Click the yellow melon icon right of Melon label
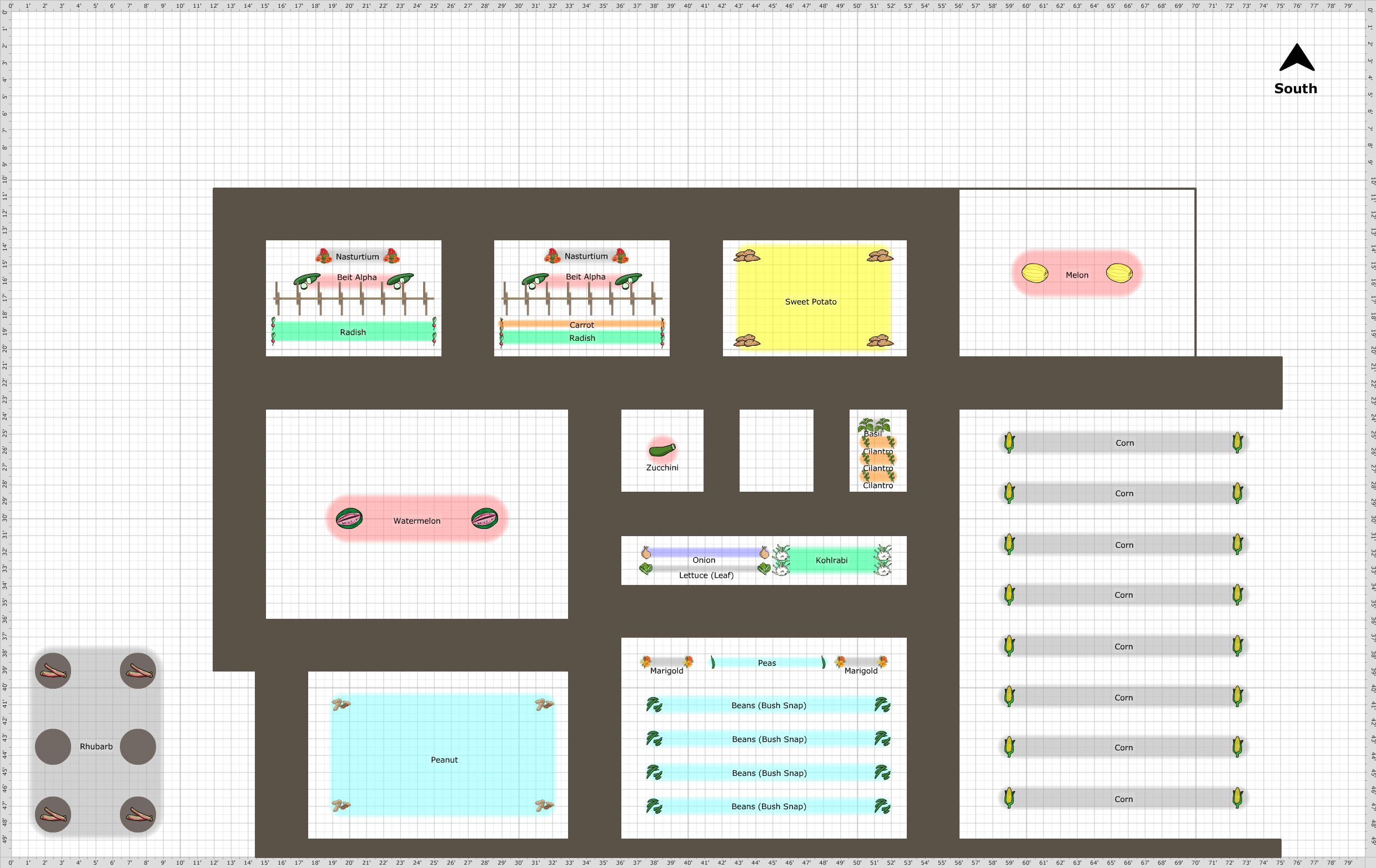 tap(1119, 273)
